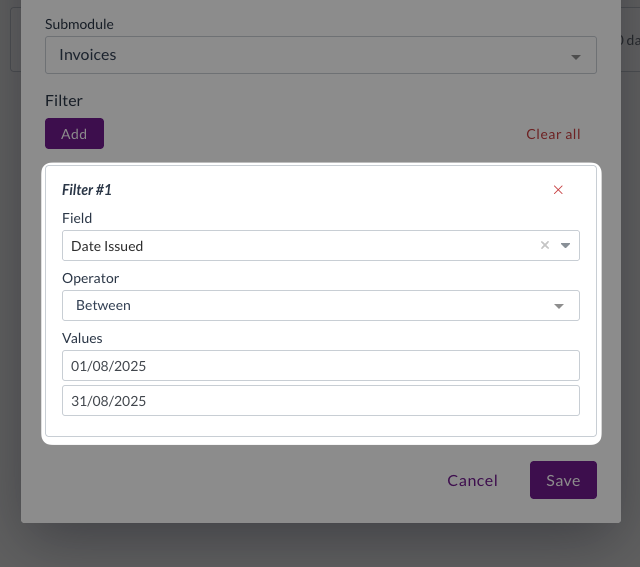Click the Filter section label
Screen dimensions: 640x567
[x=64, y=101]
